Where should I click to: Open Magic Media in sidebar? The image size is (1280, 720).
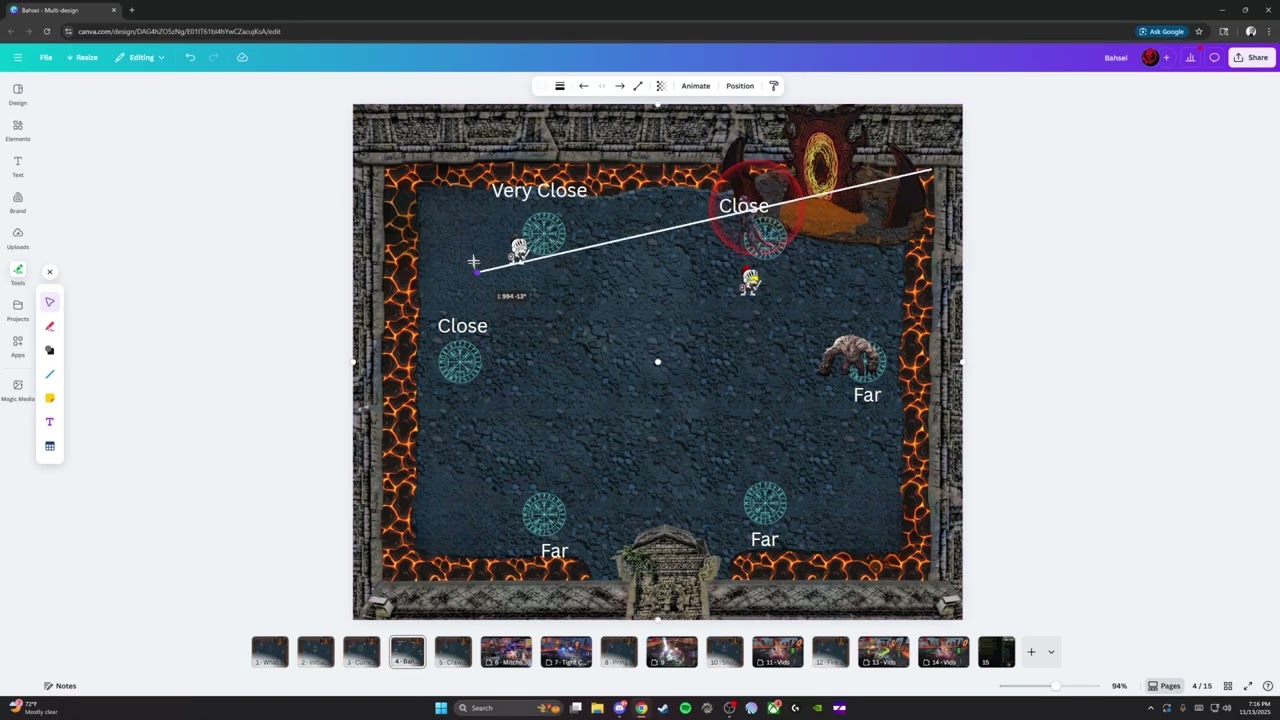pyautogui.click(x=18, y=390)
